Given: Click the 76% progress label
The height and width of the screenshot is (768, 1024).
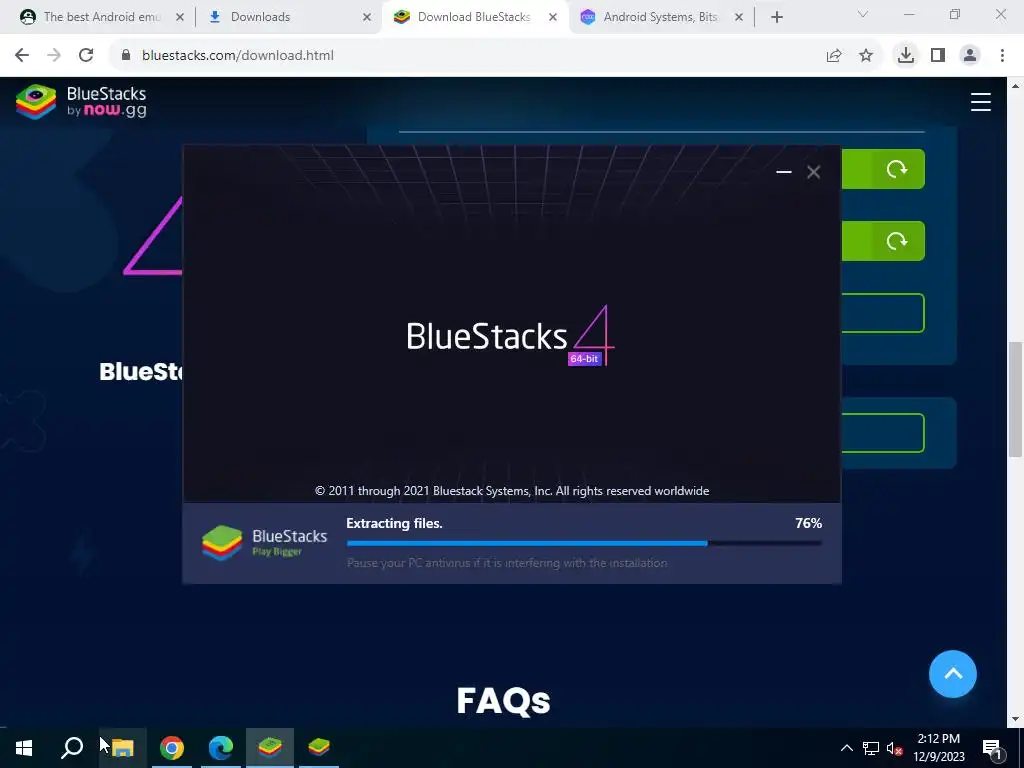Looking at the screenshot, I should [x=808, y=523].
